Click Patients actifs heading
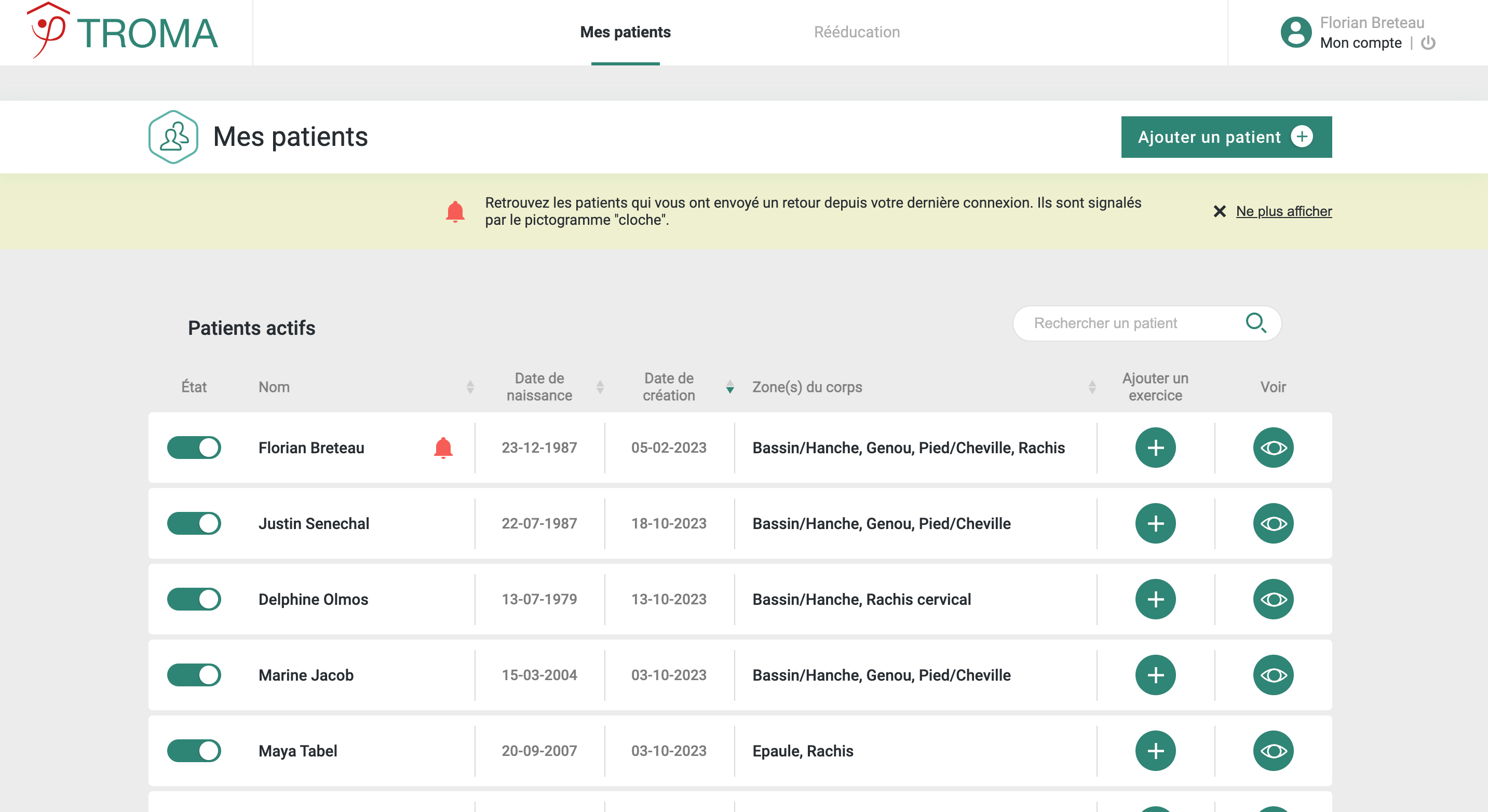The image size is (1488, 812). [251, 328]
